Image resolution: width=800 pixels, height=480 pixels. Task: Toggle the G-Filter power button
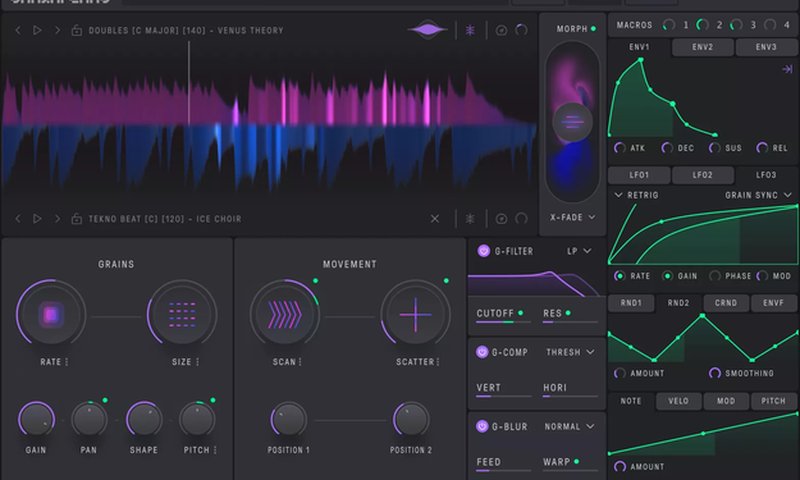click(x=484, y=251)
